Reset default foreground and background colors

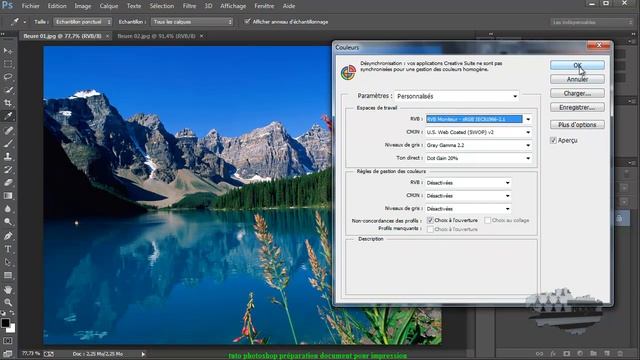(x=3, y=313)
